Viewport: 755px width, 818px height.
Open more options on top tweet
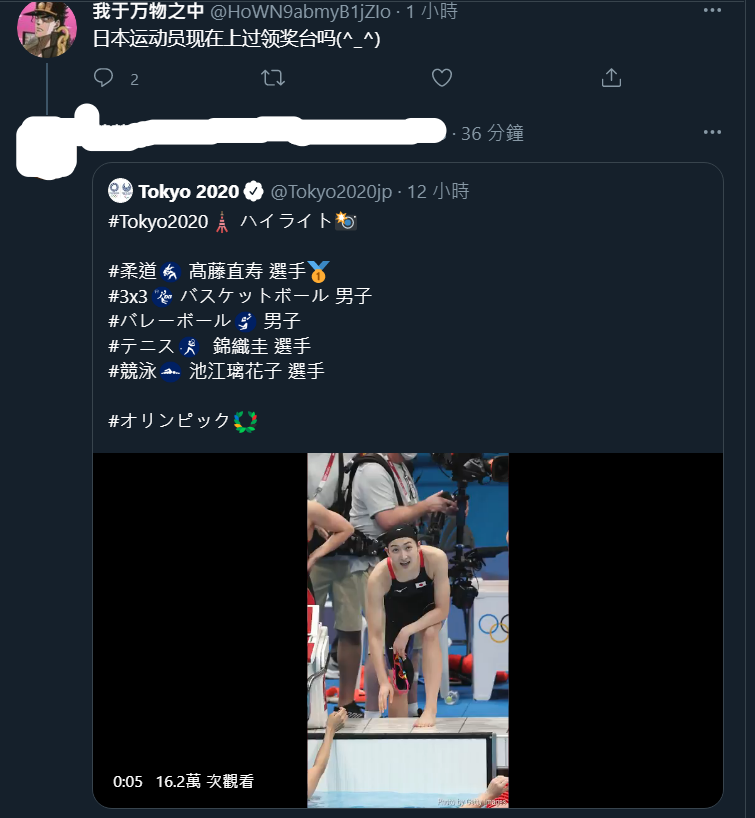[x=712, y=10]
